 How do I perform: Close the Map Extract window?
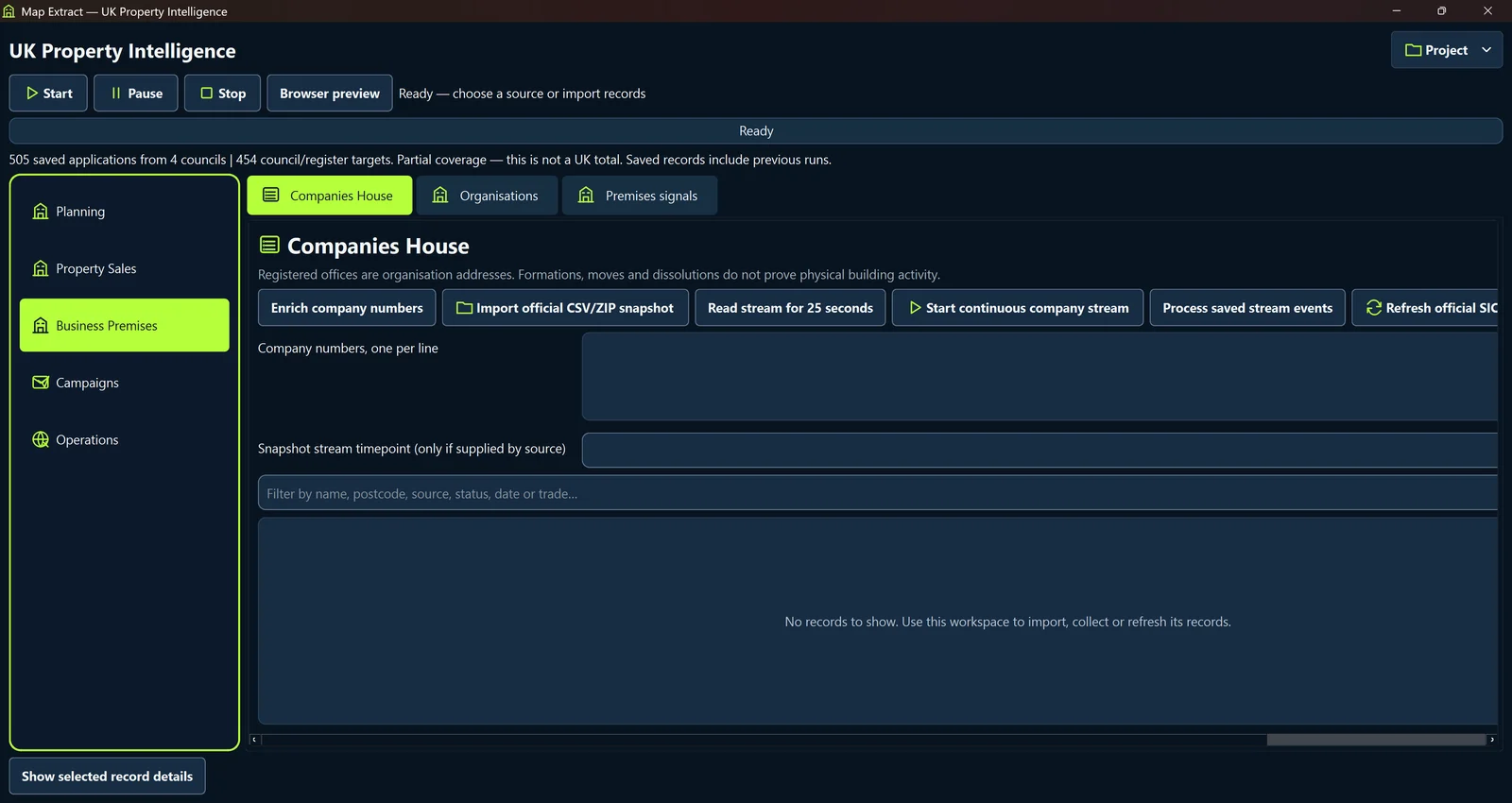[1488, 11]
